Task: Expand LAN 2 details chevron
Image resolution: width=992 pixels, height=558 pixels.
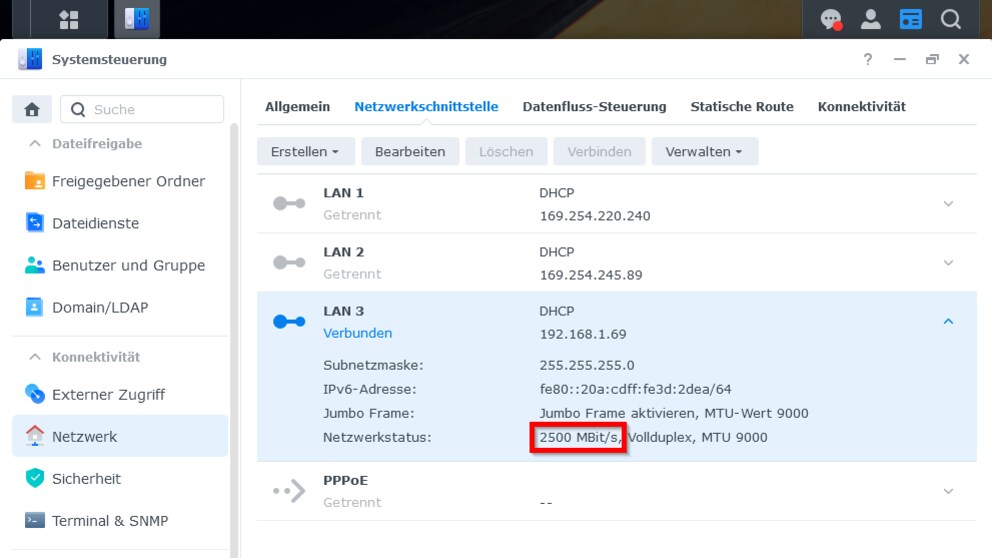Action: click(948, 263)
